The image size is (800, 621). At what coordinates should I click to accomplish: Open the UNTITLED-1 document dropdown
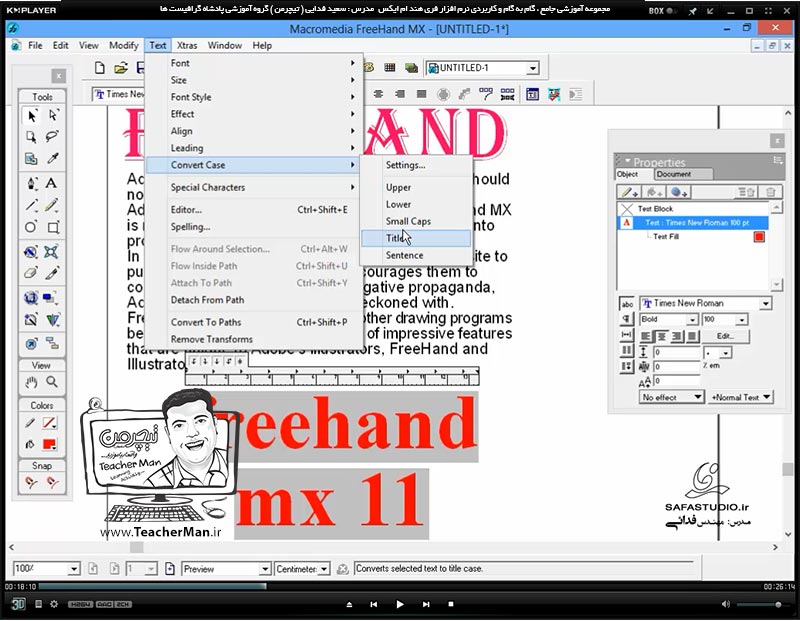(533, 68)
